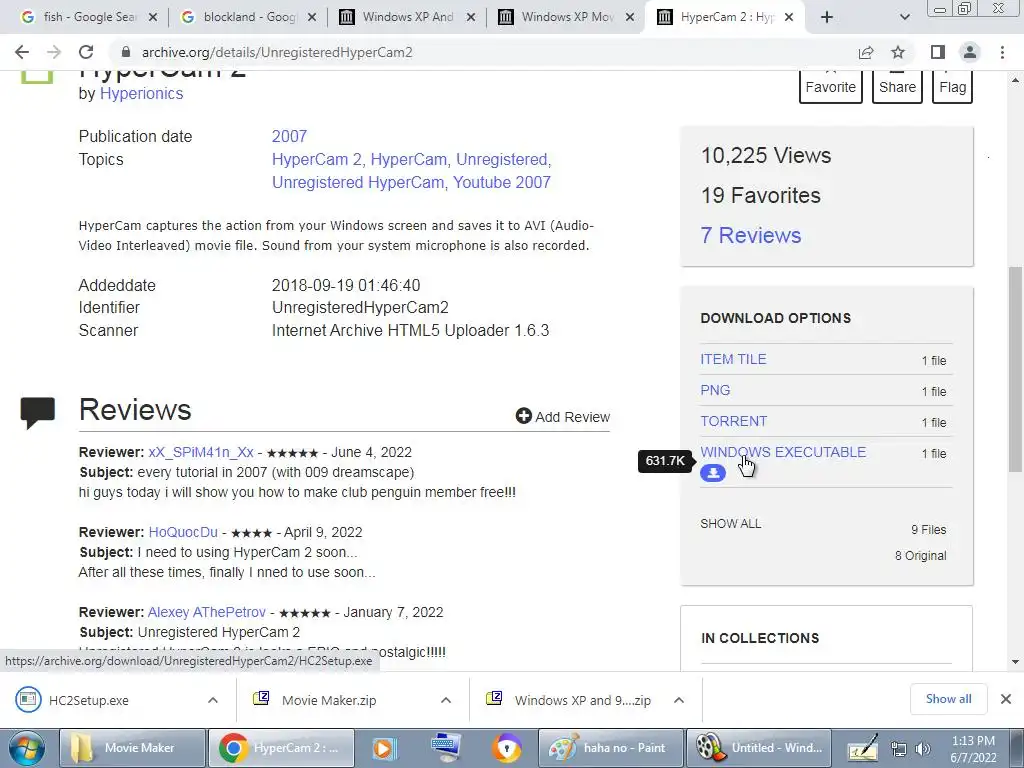
Task: Download the ITEM TILE file
Action: (733, 359)
